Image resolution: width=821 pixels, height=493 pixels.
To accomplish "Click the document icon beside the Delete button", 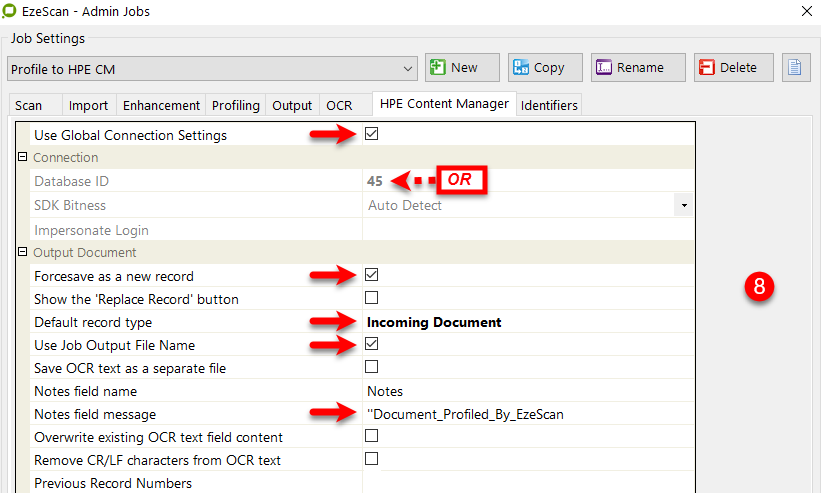I will [795, 68].
